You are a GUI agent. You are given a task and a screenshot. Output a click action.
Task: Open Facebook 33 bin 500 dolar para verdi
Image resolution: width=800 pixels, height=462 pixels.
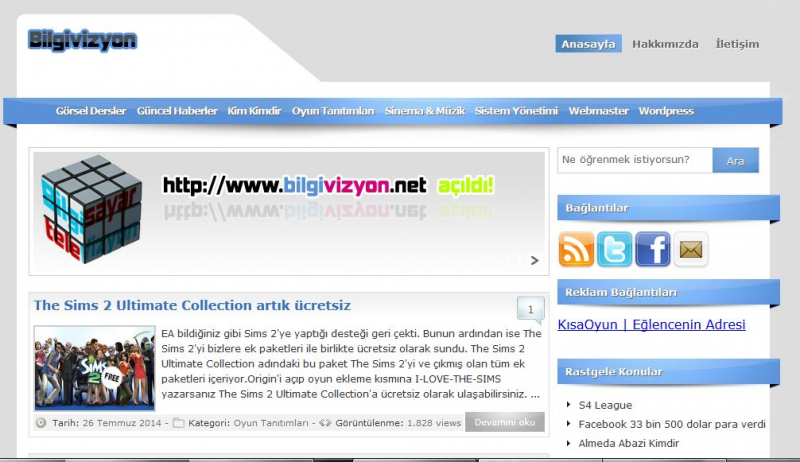pyautogui.click(x=672, y=424)
